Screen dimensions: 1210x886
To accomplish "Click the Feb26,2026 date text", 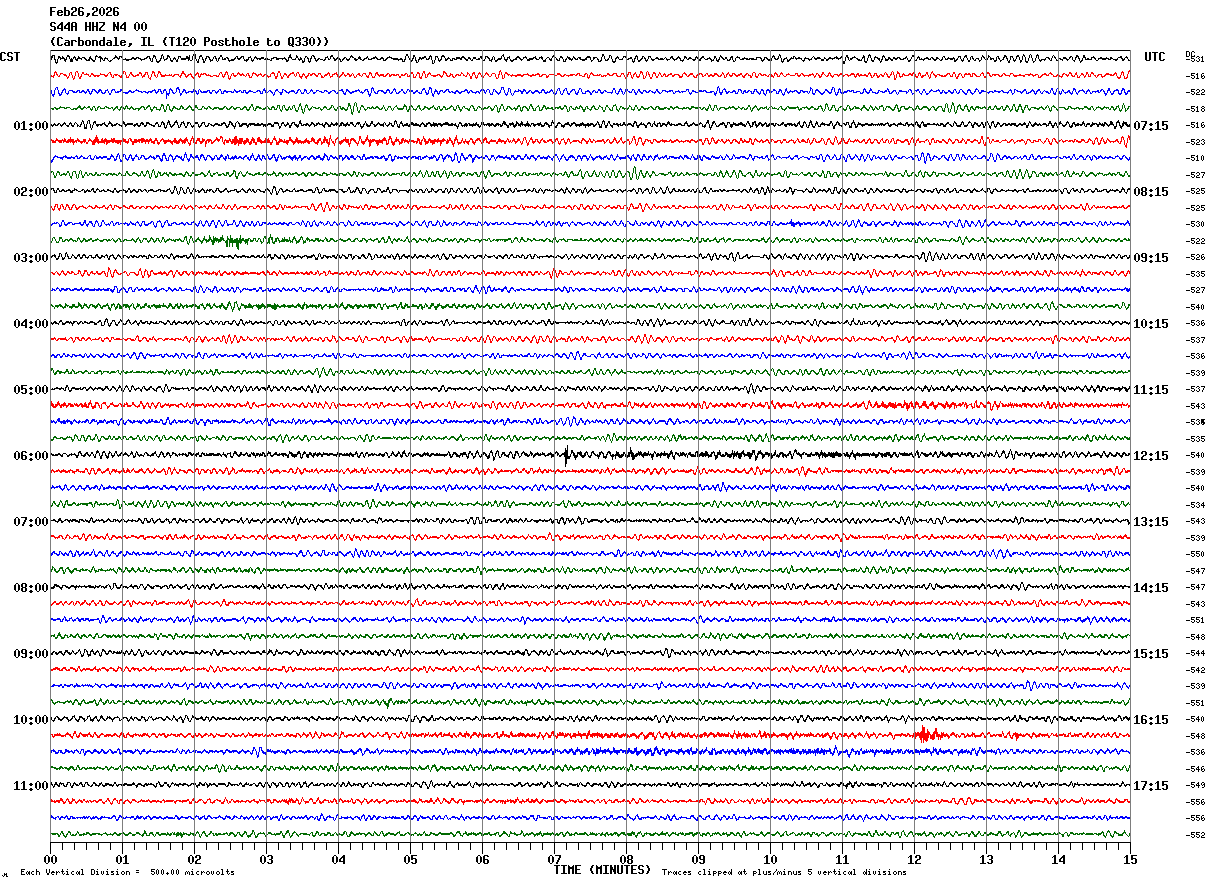I will point(84,12).
